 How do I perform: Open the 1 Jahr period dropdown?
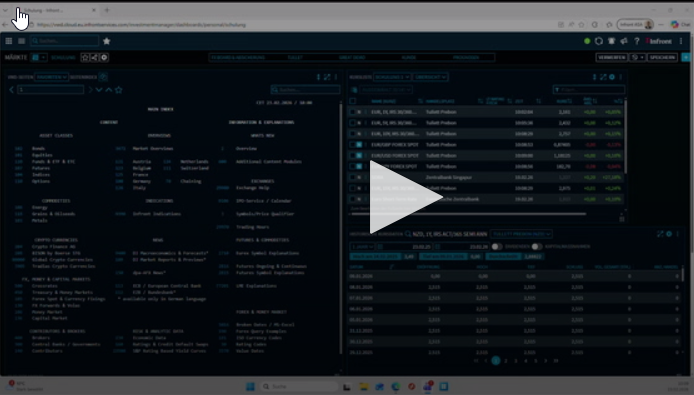(x=362, y=246)
